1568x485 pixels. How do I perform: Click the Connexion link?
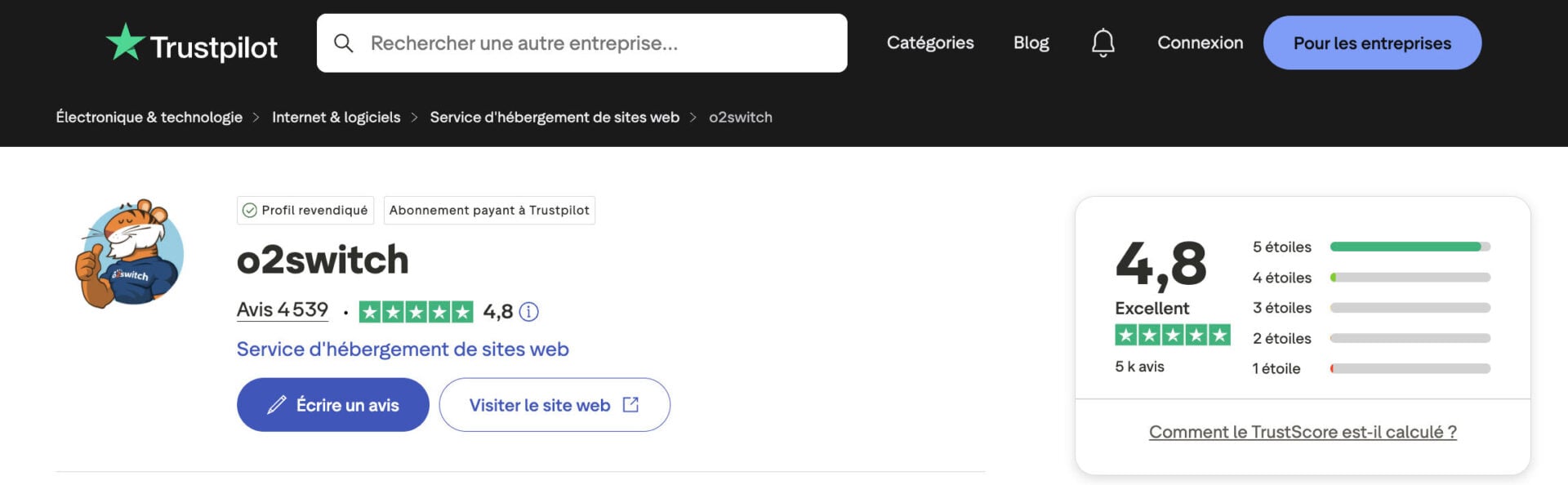(1200, 42)
